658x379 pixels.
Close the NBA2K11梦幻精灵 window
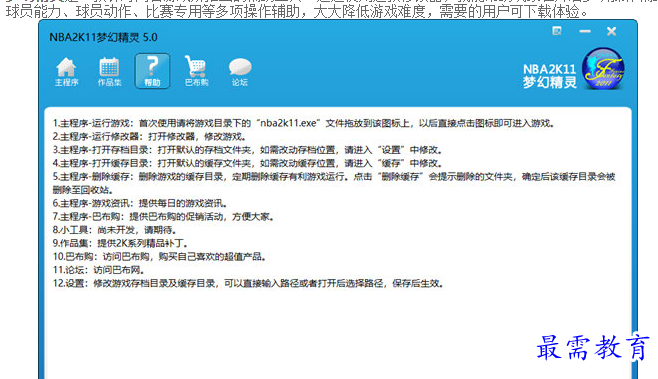tap(611, 31)
